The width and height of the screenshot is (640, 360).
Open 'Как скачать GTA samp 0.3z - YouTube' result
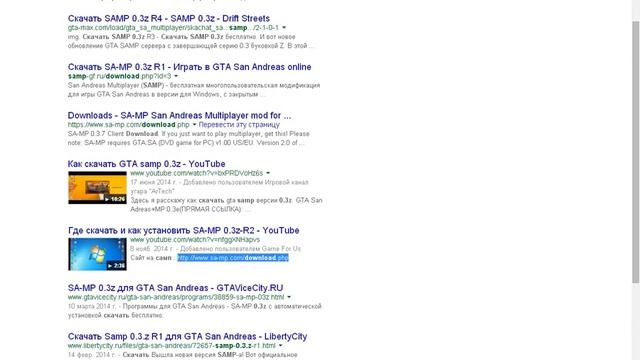click(147, 164)
